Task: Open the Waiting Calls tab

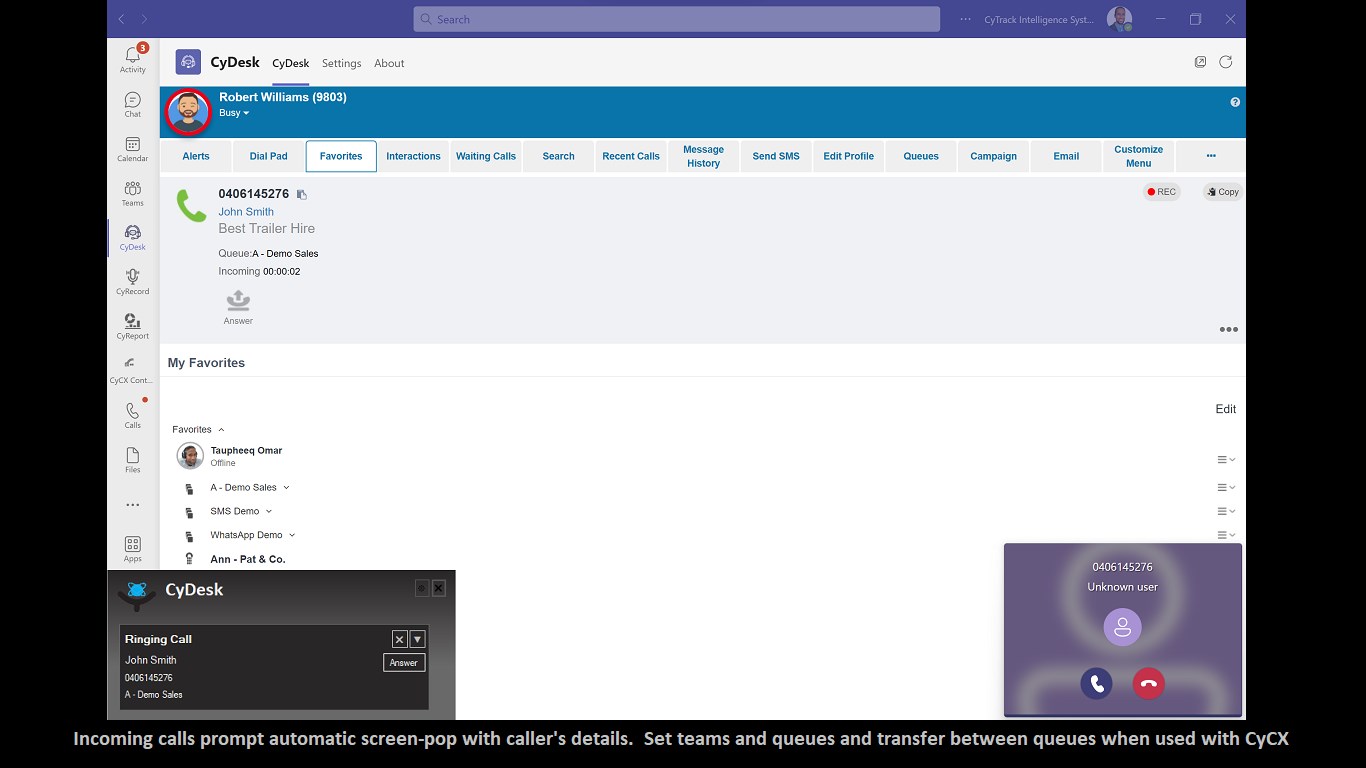Action: tap(486, 156)
